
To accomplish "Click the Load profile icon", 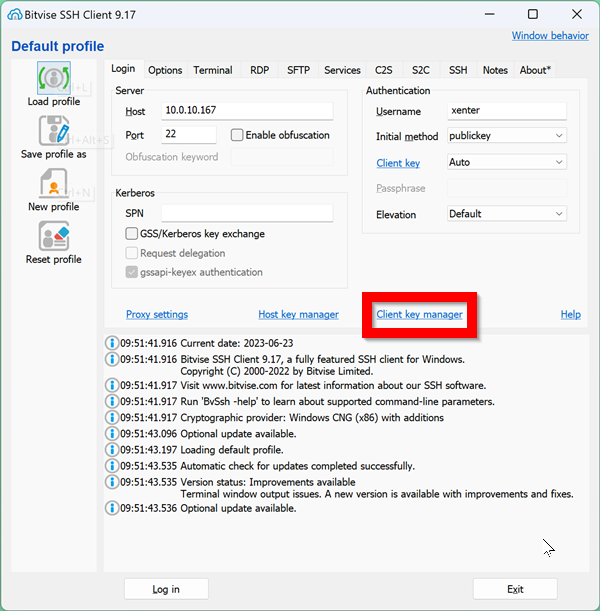I will pyautogui.click(x=53, y=79).
